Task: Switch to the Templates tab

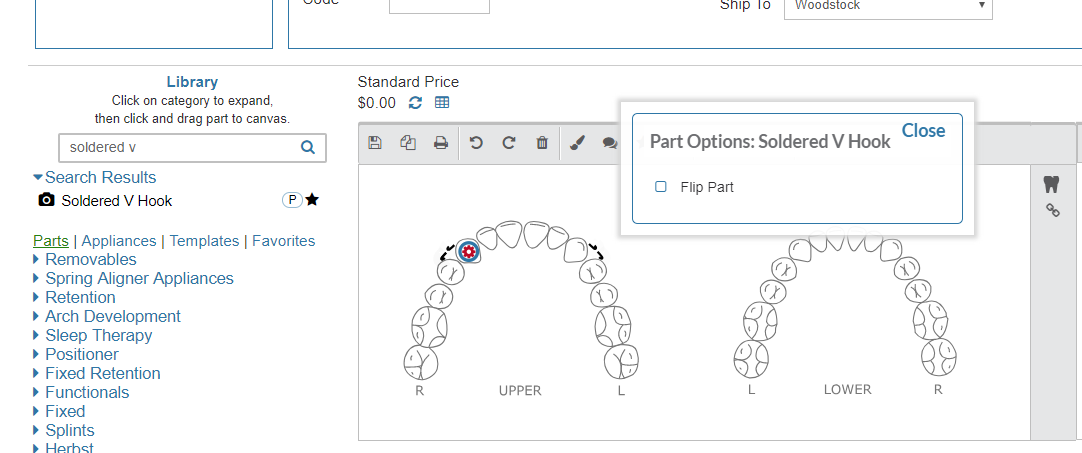Action: (x=204, y=241)
